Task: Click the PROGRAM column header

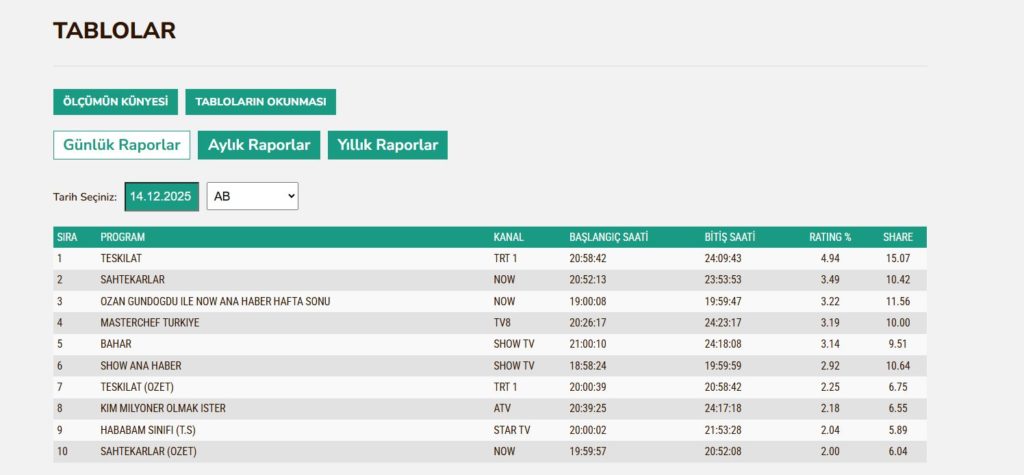Action: (x=123, y=237)
